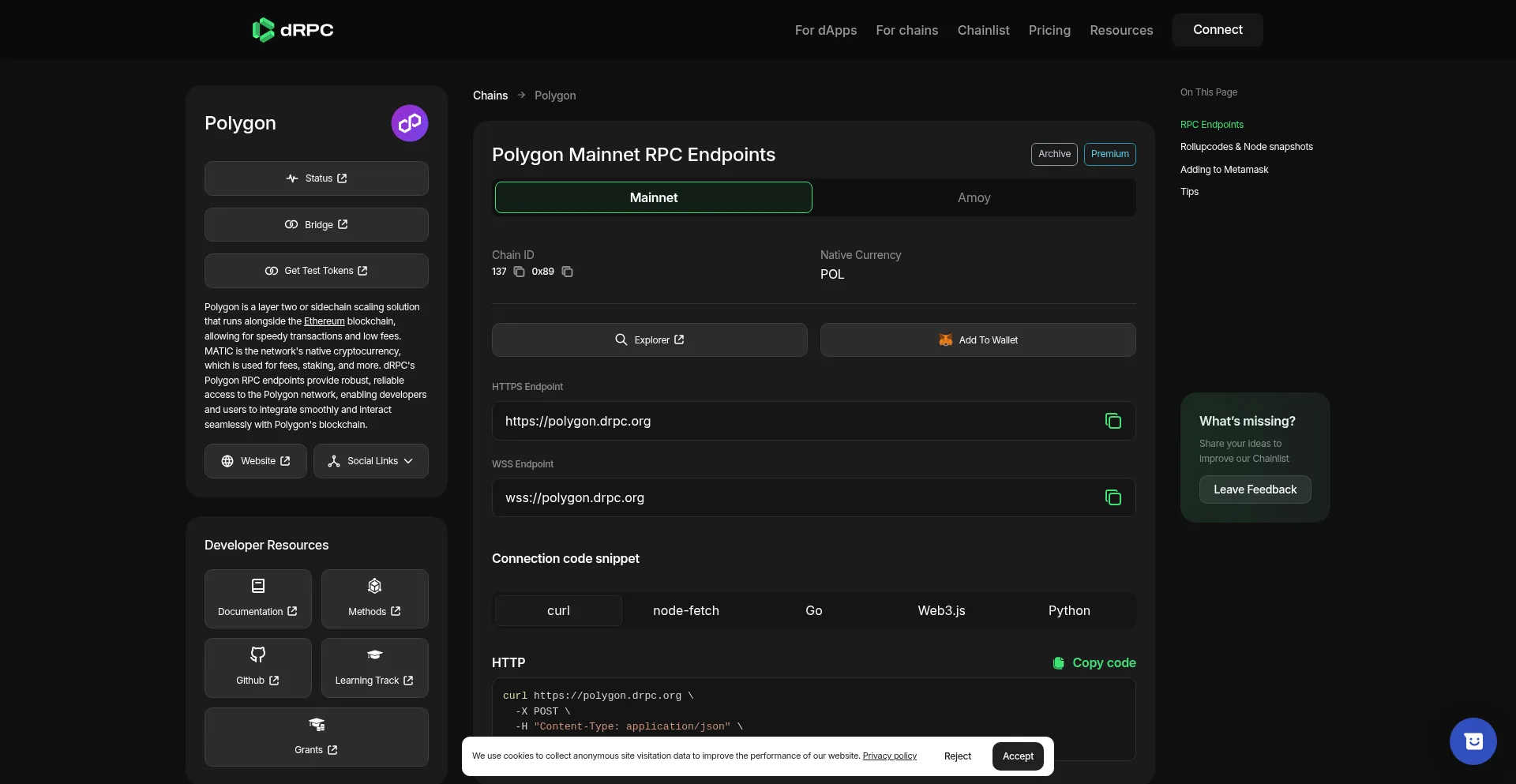The image size is (1516, 784).
Task: Click the HTTPS endpoint URL field
Action: 814,421
